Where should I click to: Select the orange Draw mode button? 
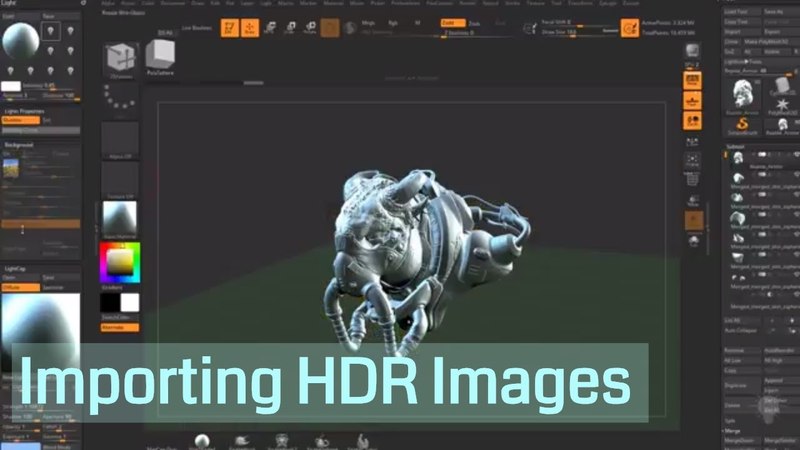[x=249, y=28]
